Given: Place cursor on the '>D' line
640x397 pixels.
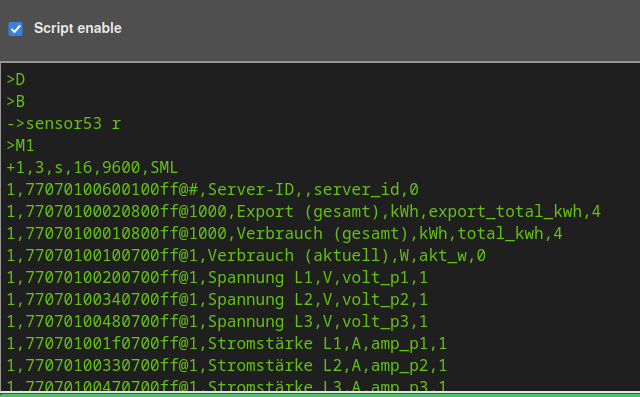Looking at the screenshot, I should pos(16,80).
